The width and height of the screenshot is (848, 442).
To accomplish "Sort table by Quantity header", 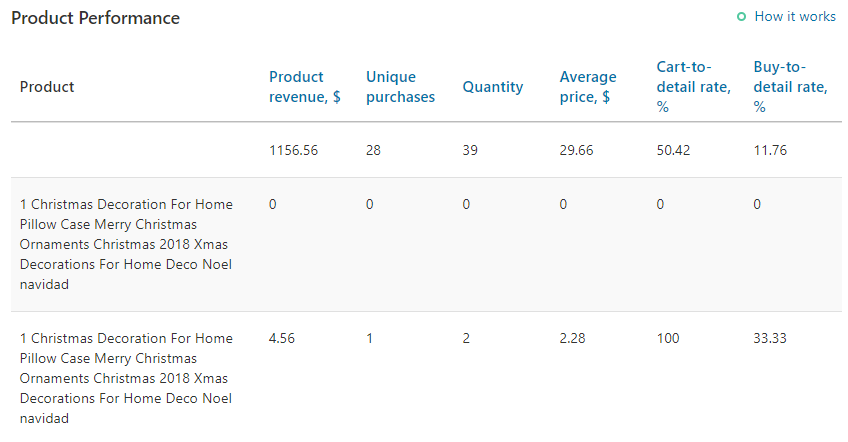I will pos(493,87).
